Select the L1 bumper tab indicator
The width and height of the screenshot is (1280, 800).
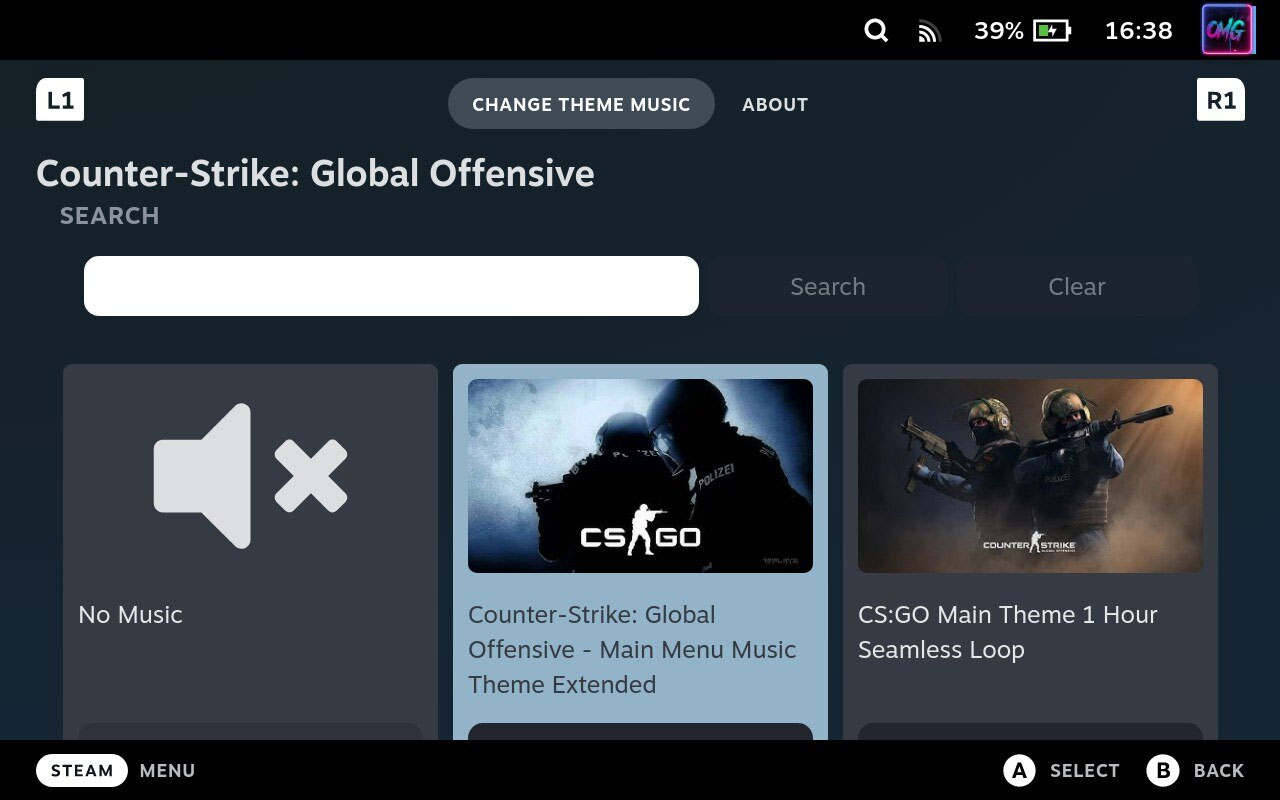click(x=60, y=100)
